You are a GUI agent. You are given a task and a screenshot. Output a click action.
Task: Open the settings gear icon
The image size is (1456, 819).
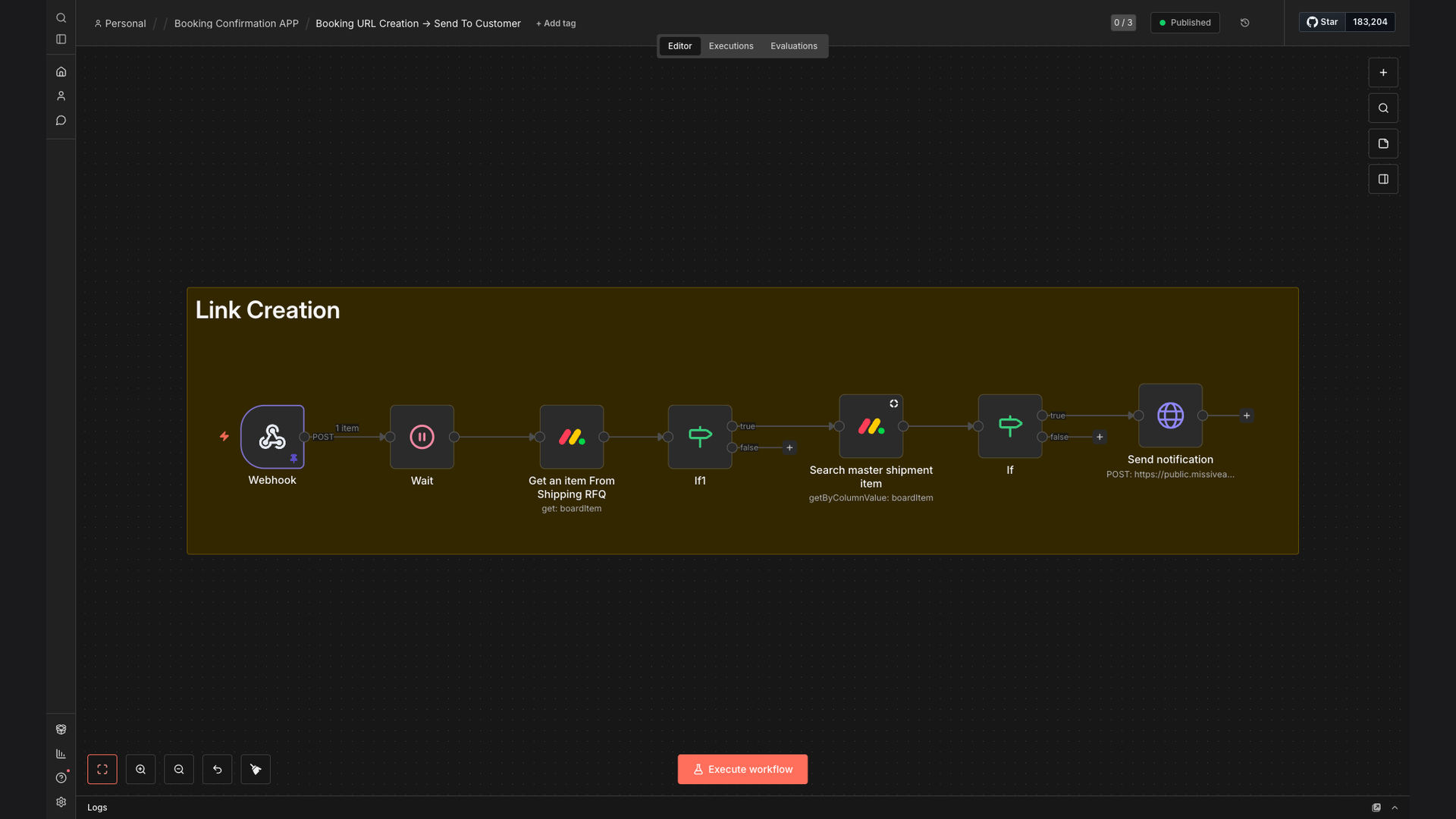pos(61,802)
